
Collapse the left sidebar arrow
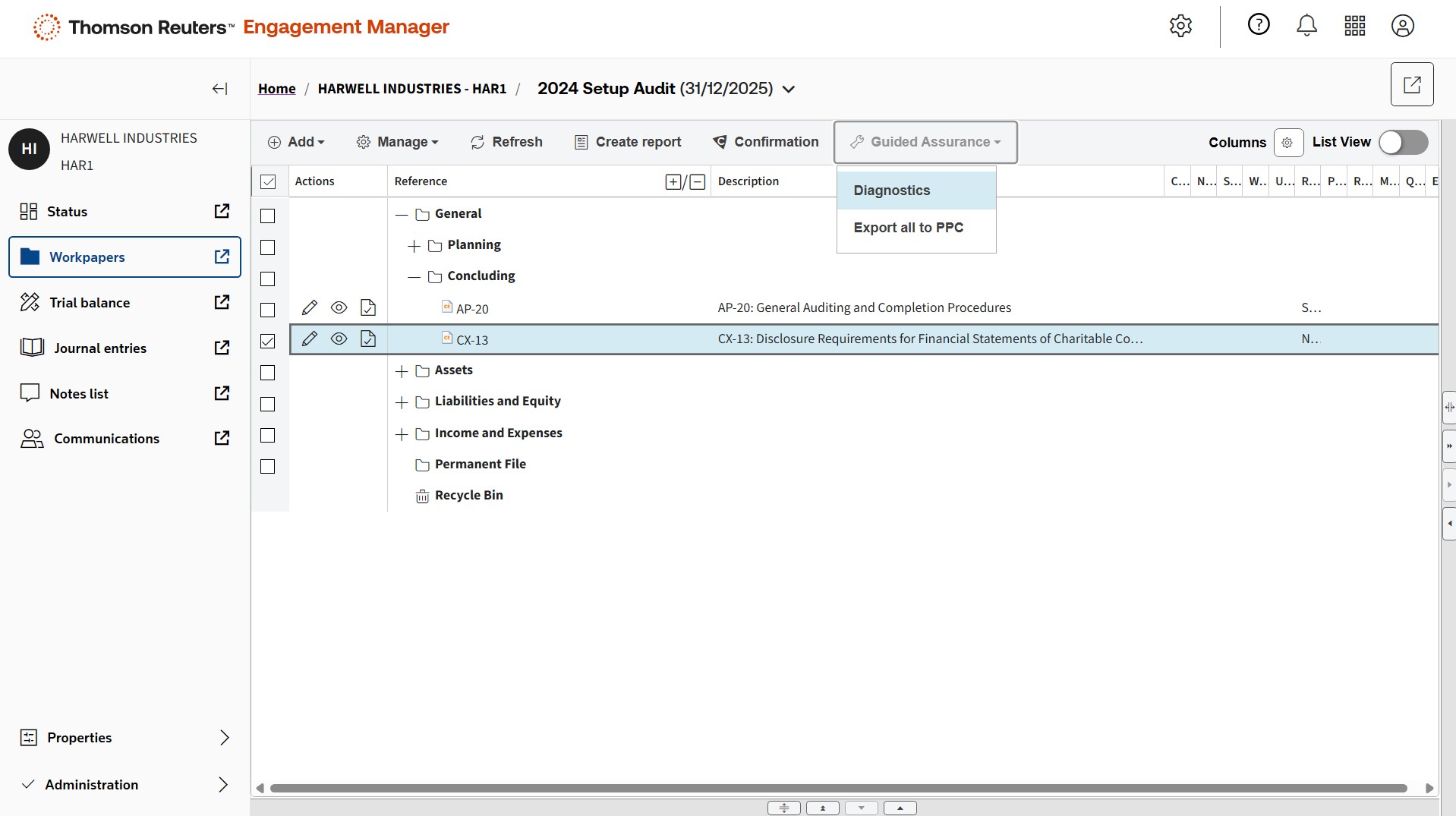click(x=219, y=89)
